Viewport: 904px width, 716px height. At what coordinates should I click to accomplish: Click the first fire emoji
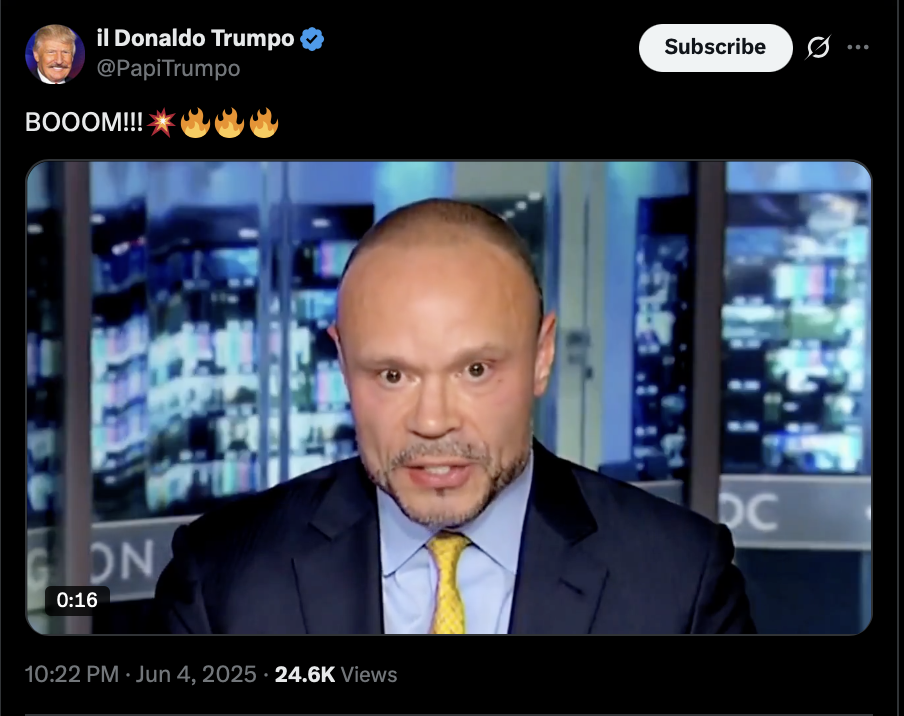point(195,122)
